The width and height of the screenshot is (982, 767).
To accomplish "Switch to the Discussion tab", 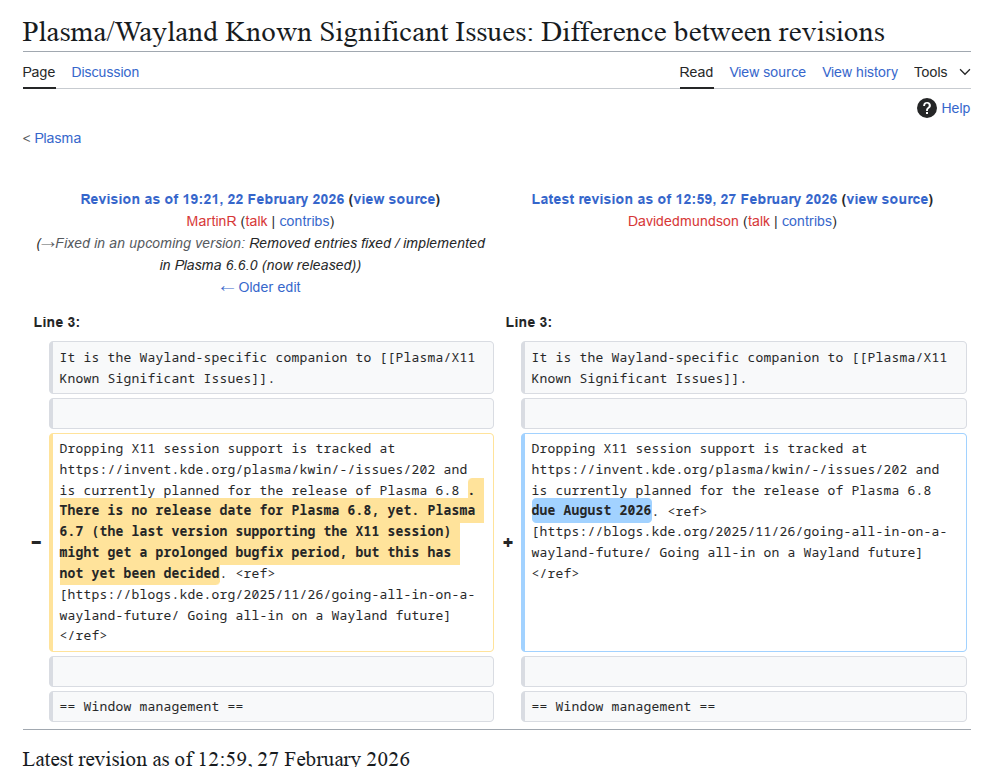I will pos(105,73).
